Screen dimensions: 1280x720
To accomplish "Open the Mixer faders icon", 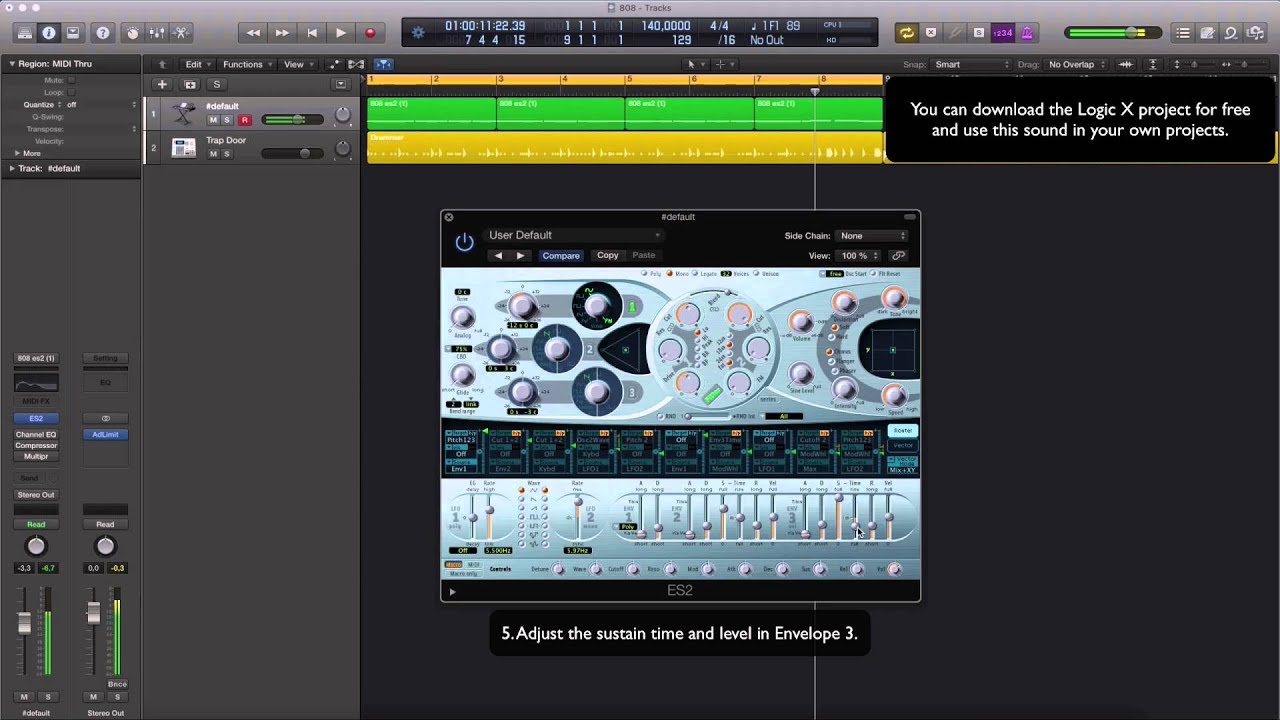I will tap(156, 33).
